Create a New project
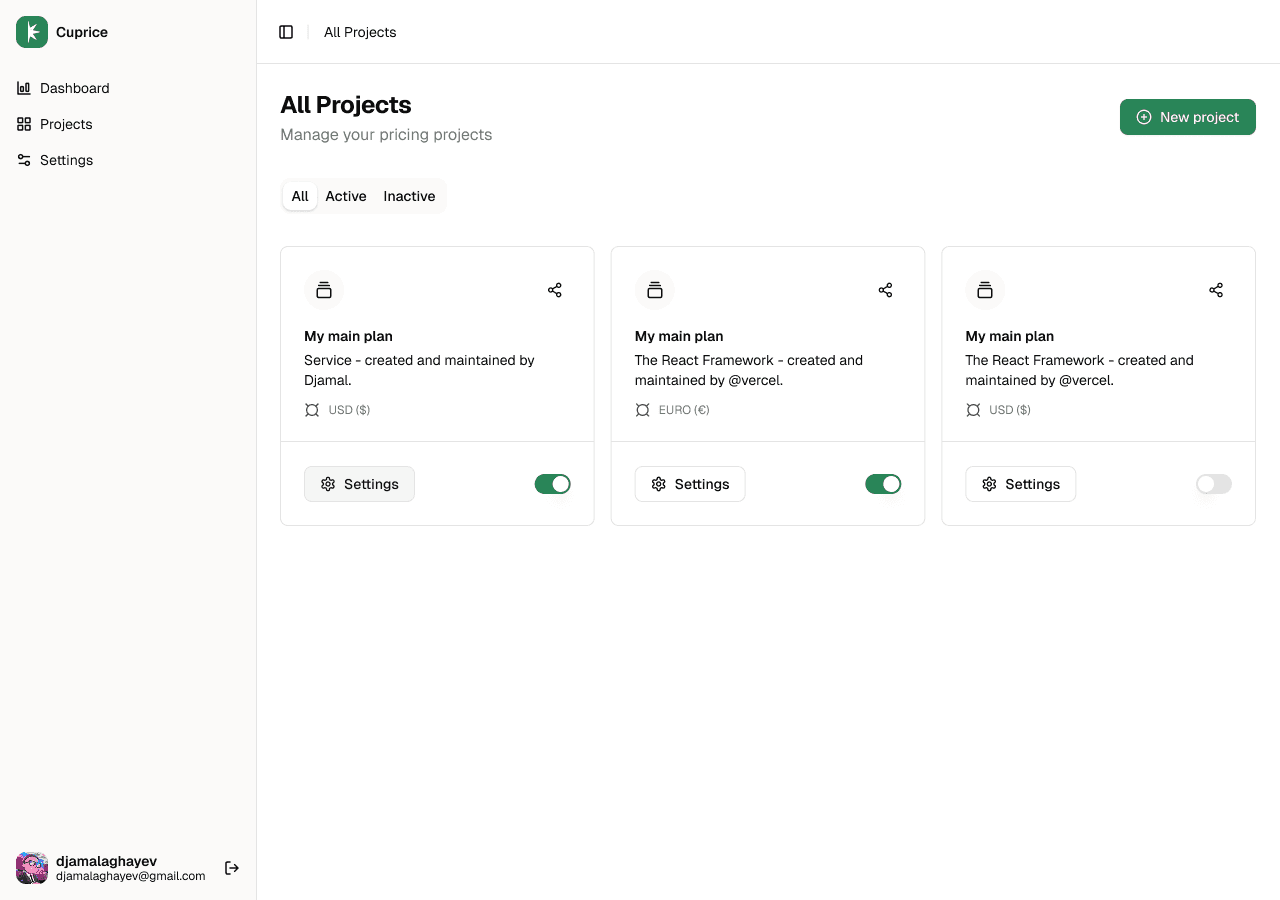 pyautogui.click(x=1187, y=117)
